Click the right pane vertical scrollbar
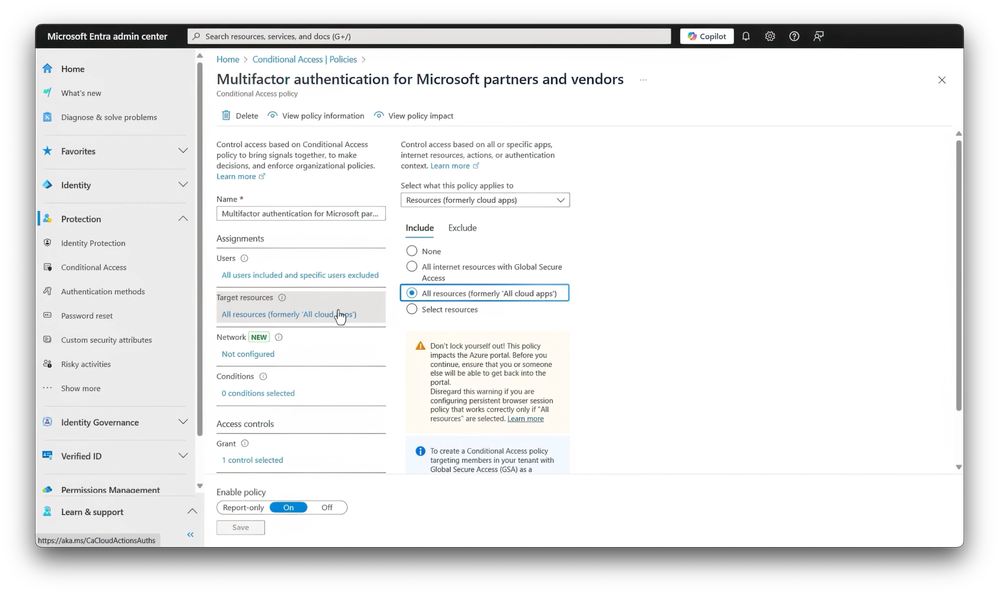This screenshot has height=594, width=999. pos(958,275)
